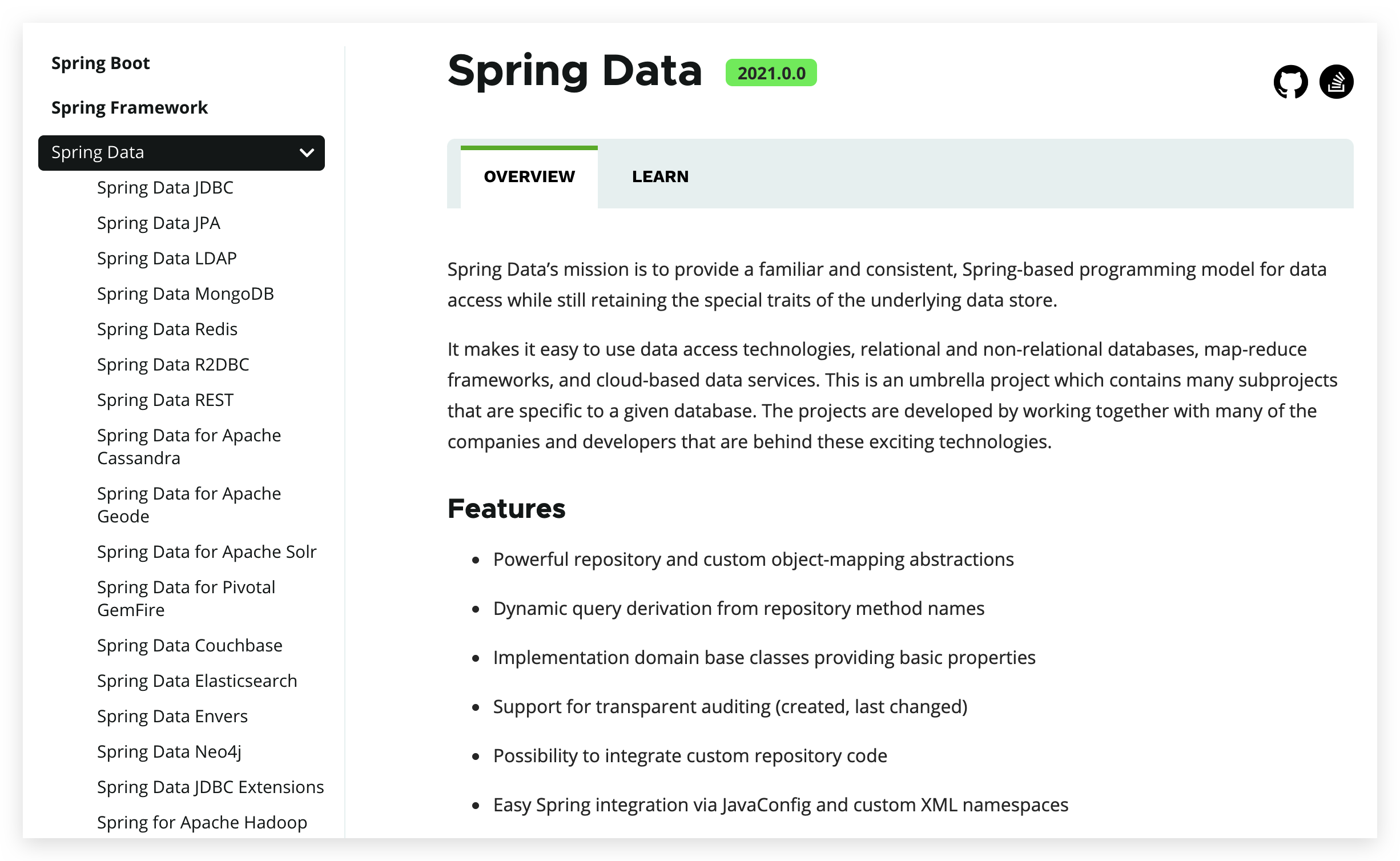The image size is (1400, 861).
Task: Select the Overview tab
Action: point(529,177)
